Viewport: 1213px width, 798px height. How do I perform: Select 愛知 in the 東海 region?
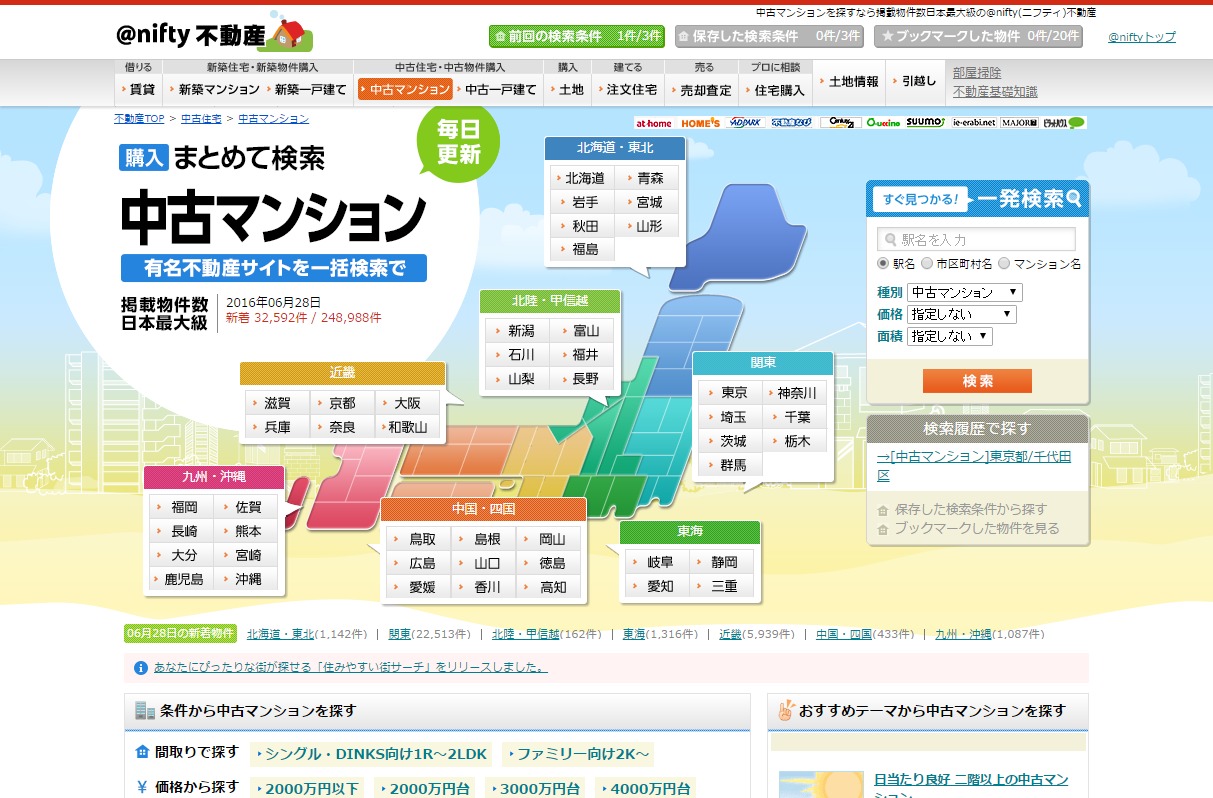(656, 586)
